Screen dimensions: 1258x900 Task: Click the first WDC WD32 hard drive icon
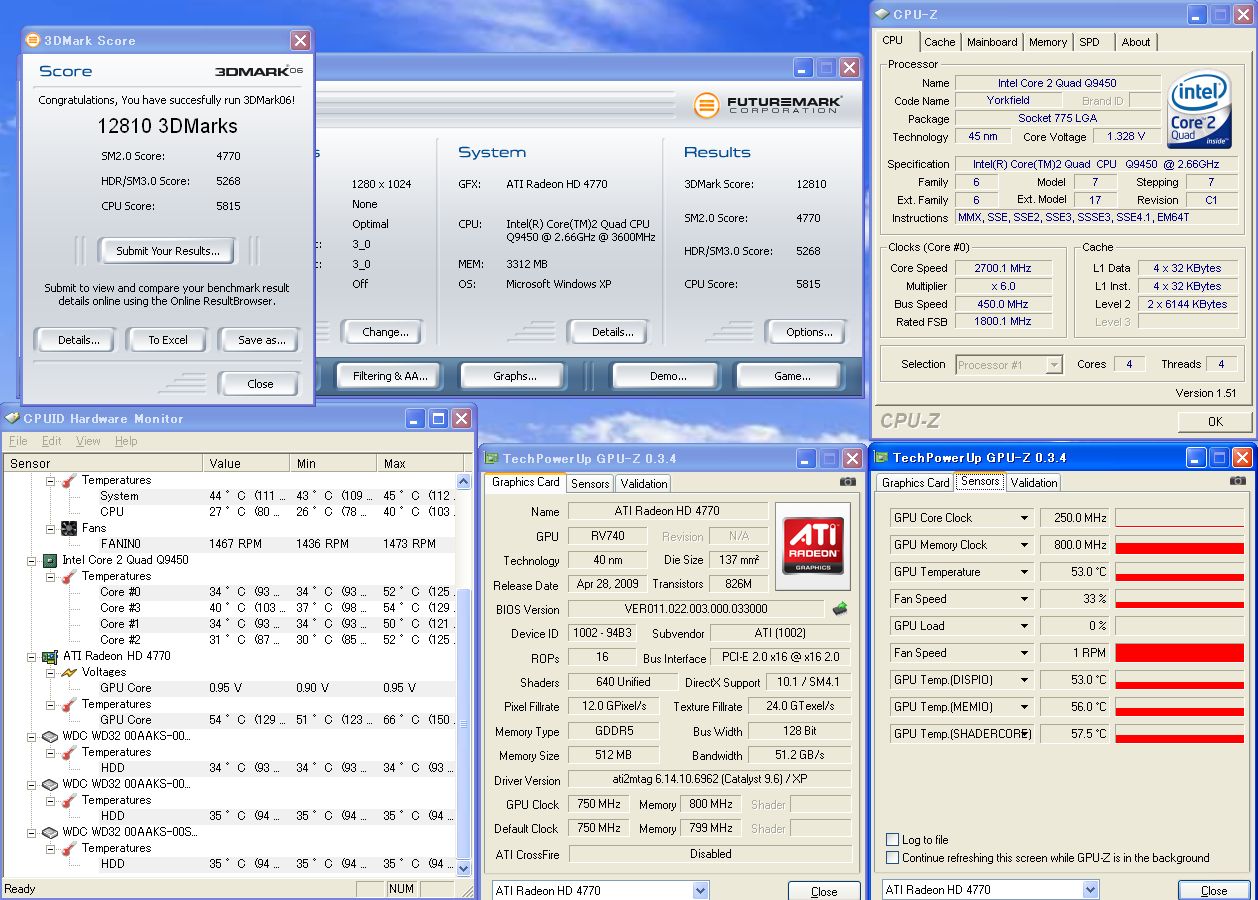pos(49,736)
